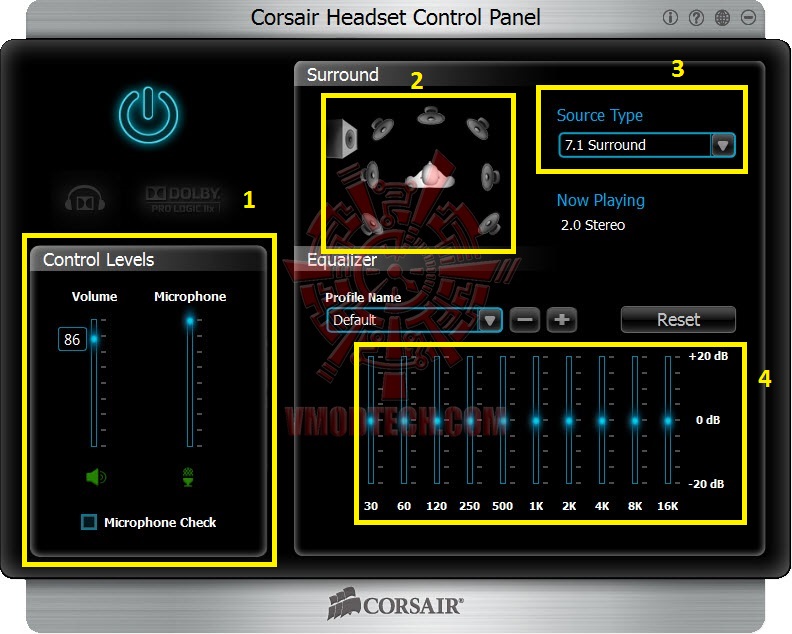Enable the Microphone Check checkbox
Screen dimensions: 792x634
tap(89, 522)
